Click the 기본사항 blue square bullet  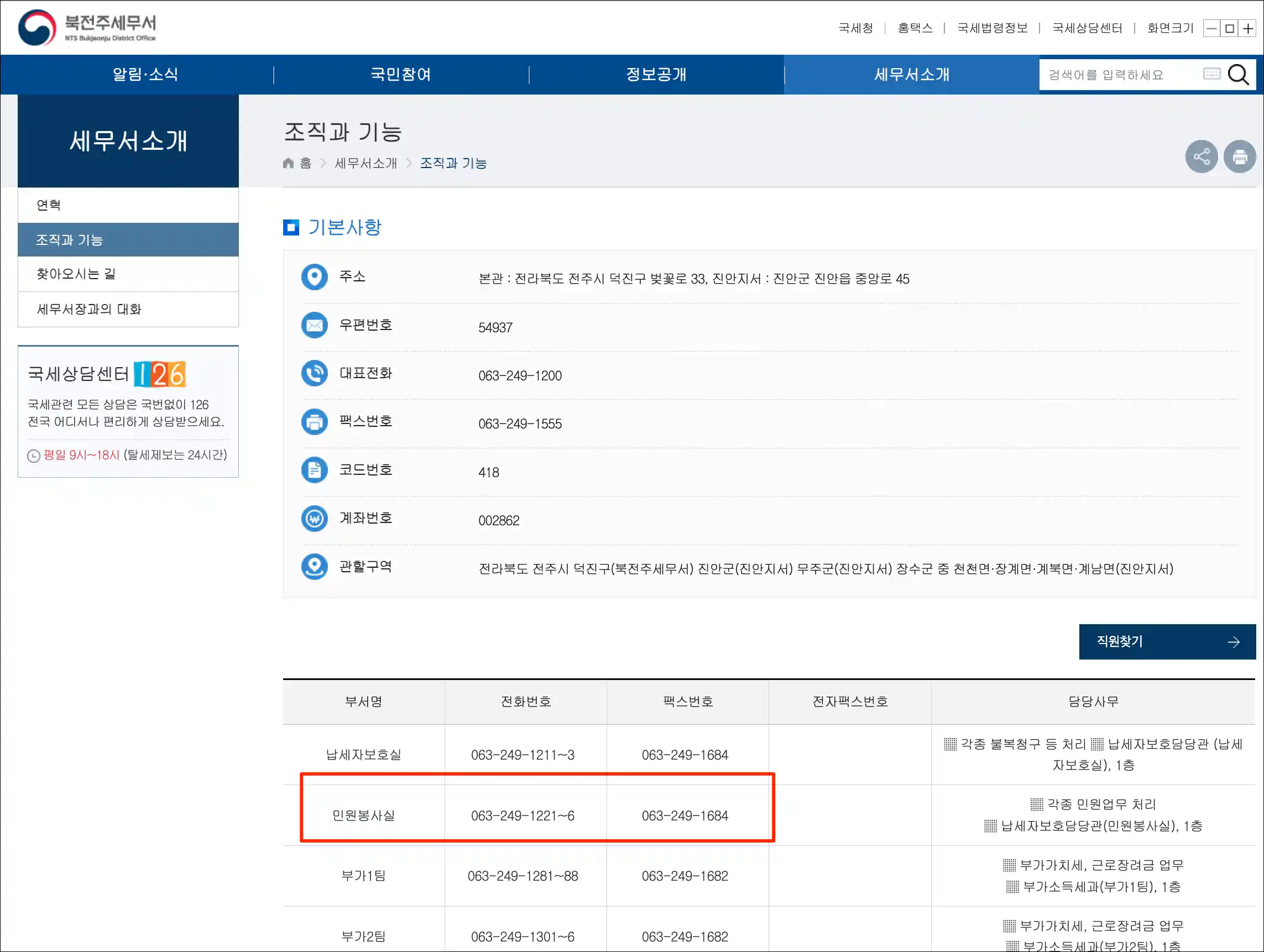[291, 227]
